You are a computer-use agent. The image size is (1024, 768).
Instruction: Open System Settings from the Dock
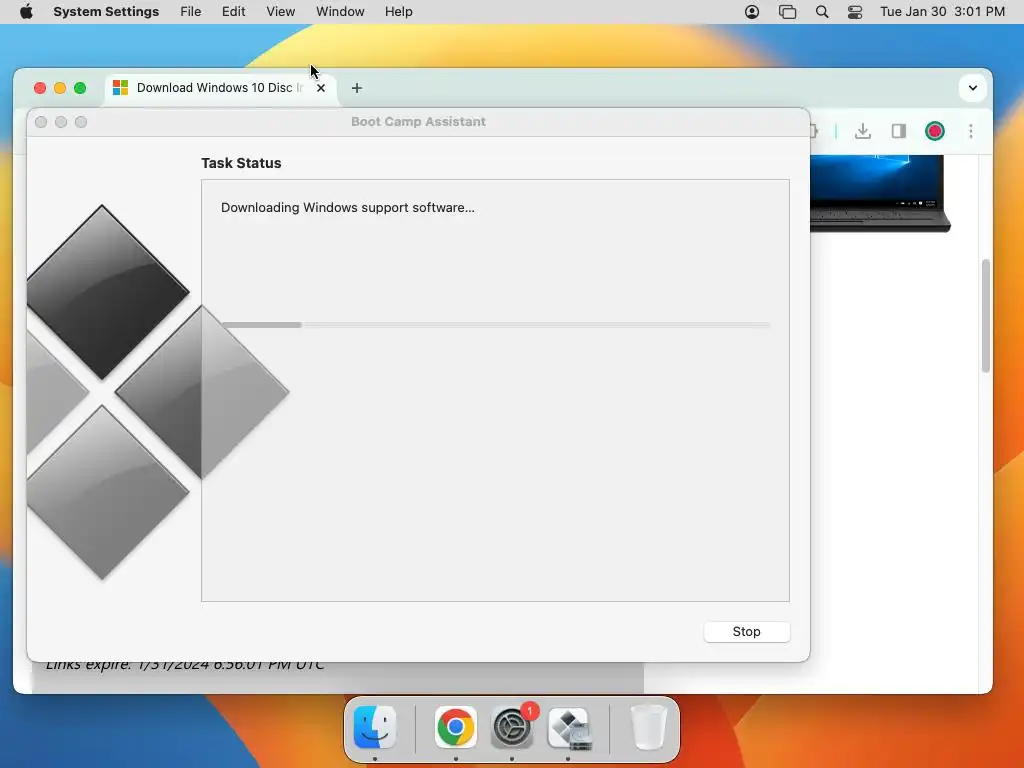click(x=512, y=727)
